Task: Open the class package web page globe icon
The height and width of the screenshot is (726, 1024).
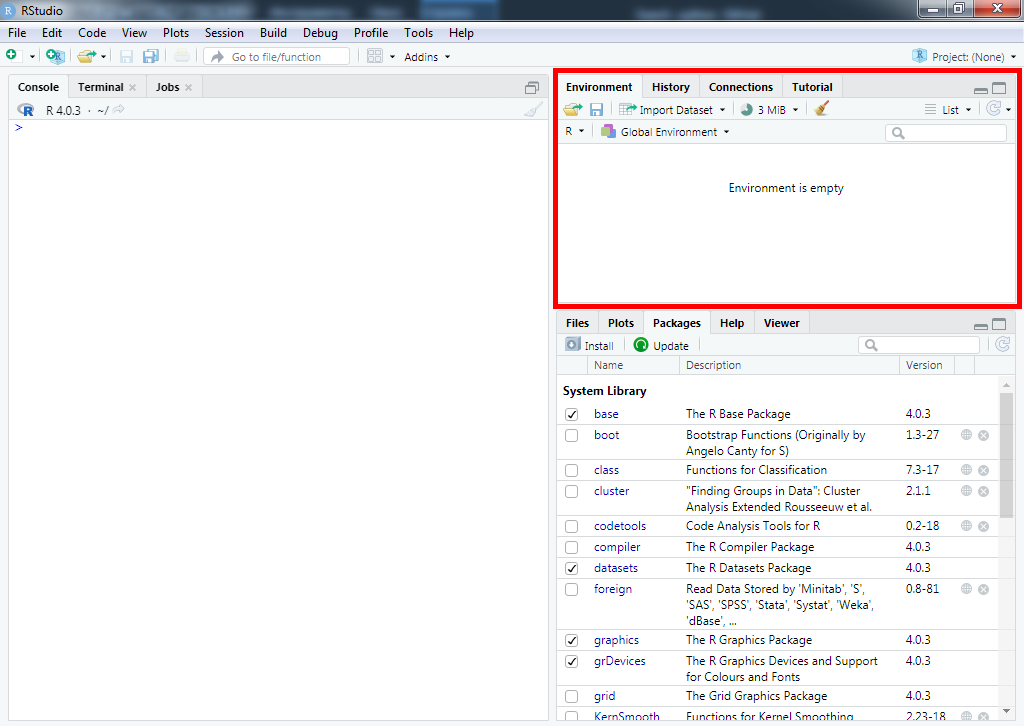Action: coord(966,470)
